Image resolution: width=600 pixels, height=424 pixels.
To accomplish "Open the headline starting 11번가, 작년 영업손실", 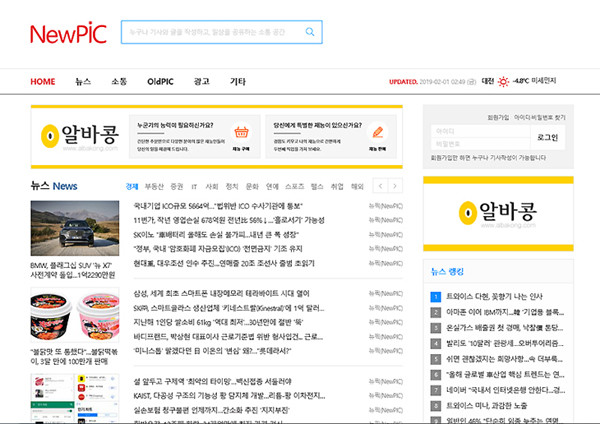I will [229, 220].
